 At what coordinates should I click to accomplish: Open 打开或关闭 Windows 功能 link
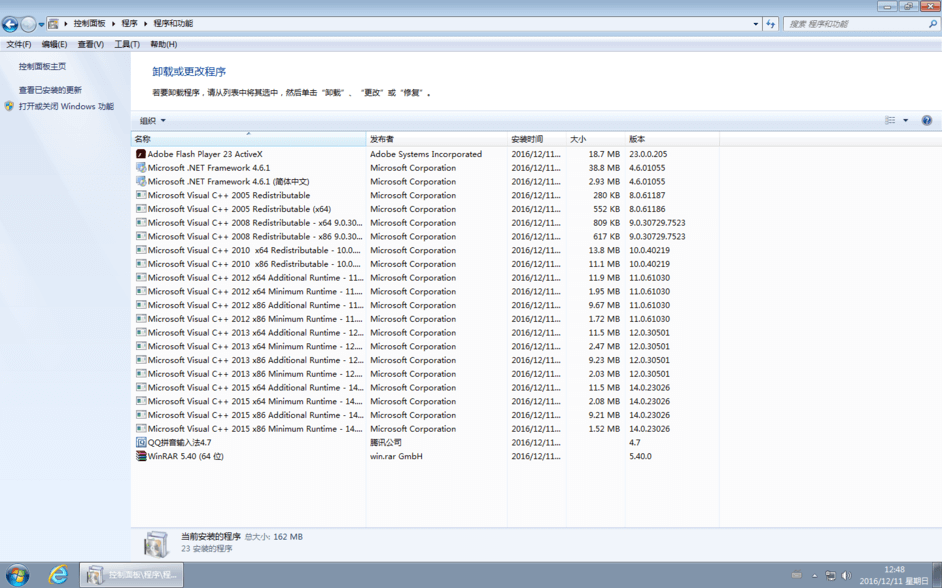pyautogui.click(x=66, y=106)
